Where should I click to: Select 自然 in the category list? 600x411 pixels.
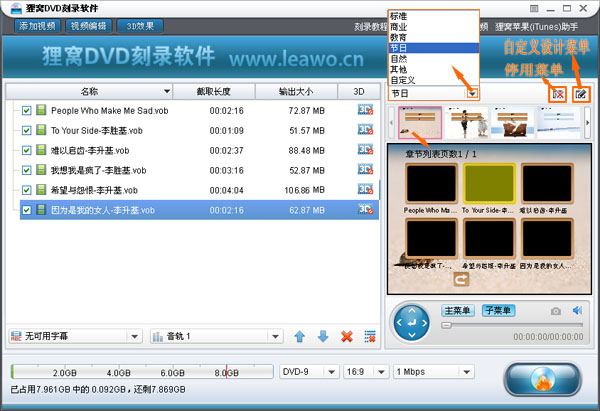(x=434, y=59)
